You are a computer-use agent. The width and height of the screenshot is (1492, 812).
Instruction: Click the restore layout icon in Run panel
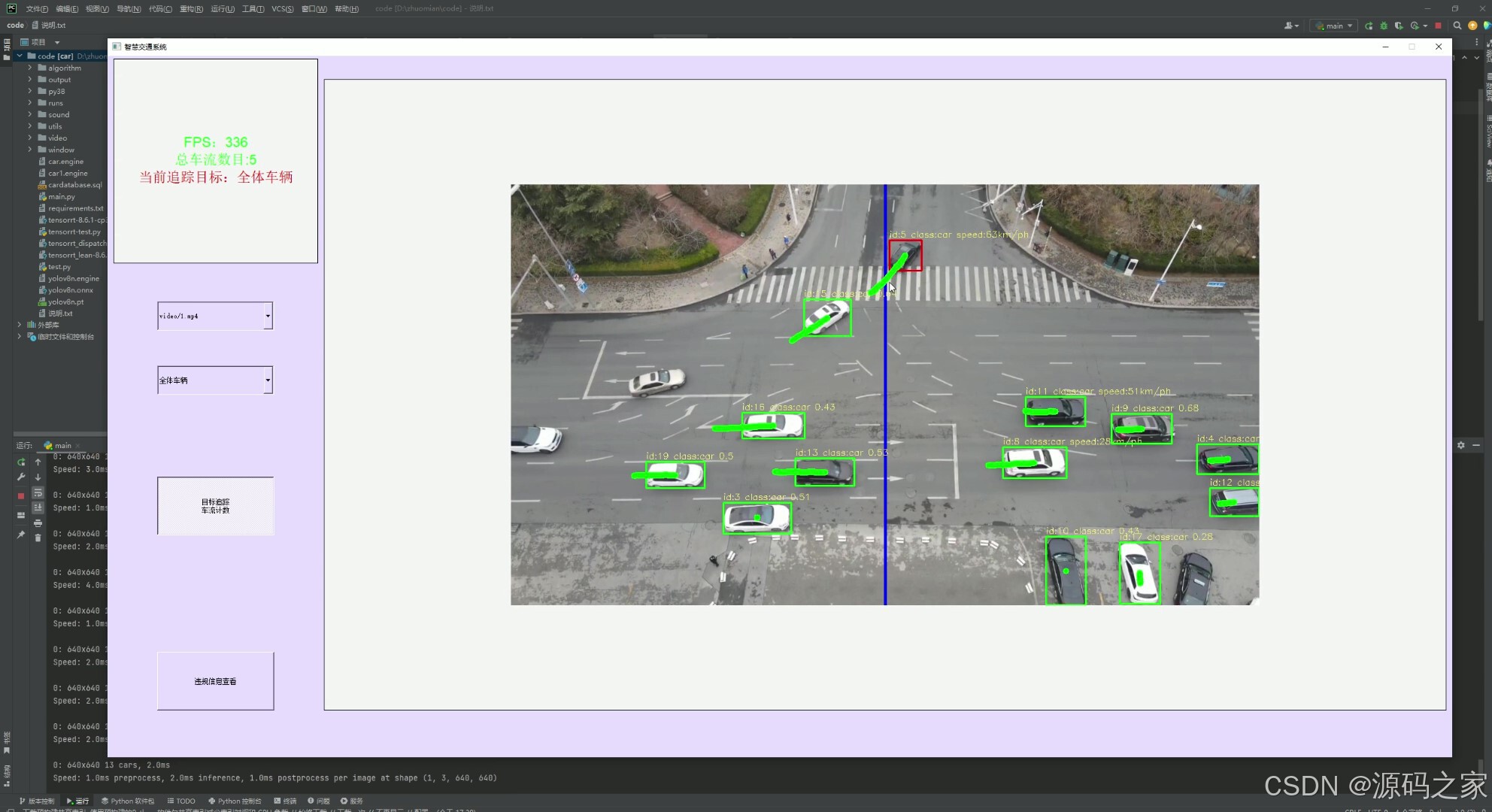pyautogui.click(x=21, y=515)
